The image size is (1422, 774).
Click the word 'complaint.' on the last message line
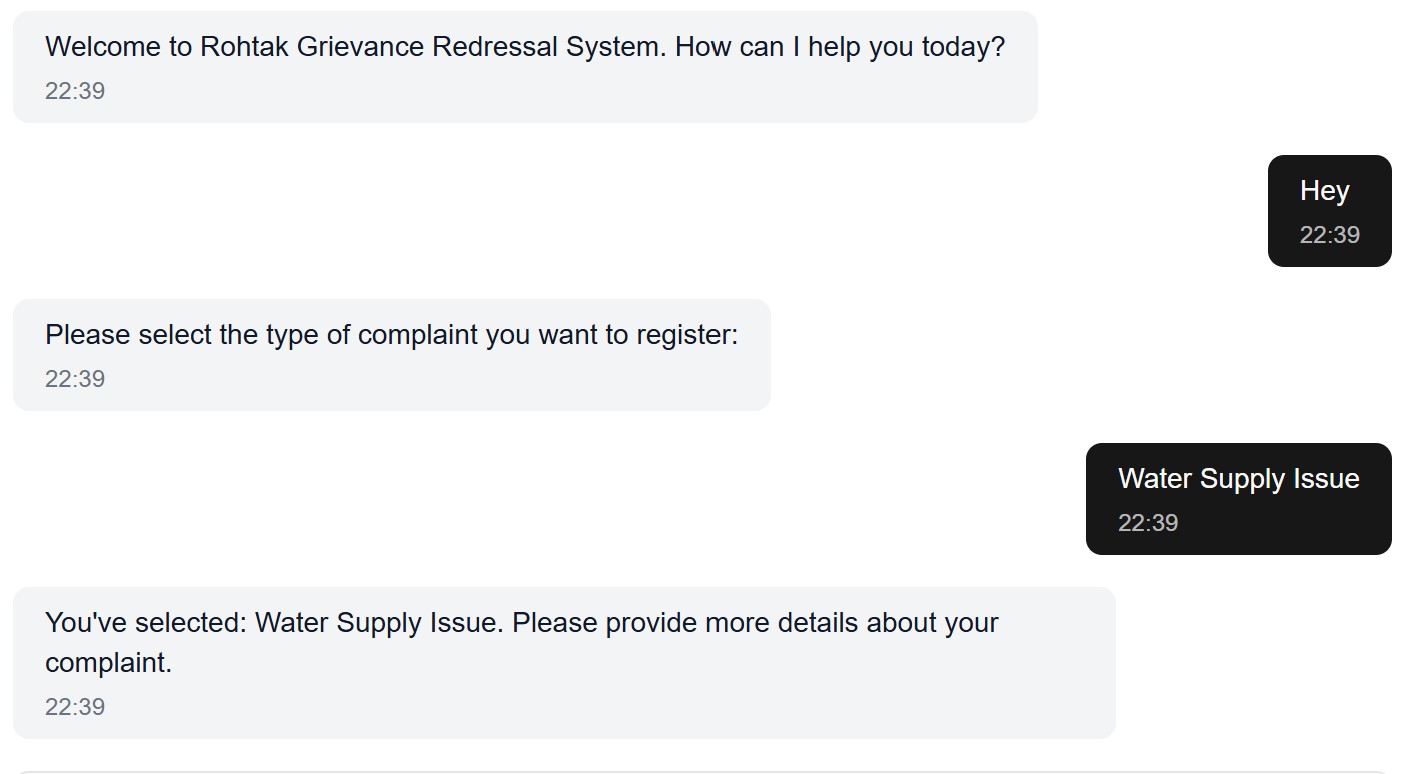coord(108,663)
